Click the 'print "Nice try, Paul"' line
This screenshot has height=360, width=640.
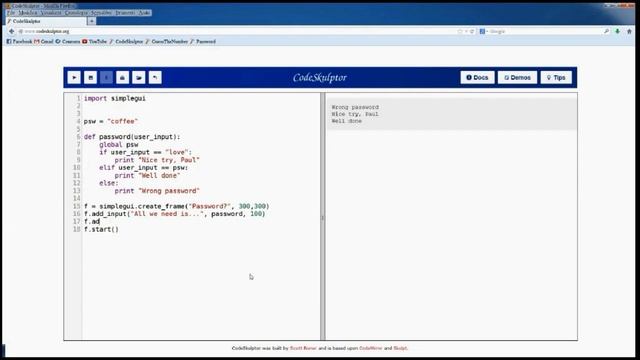[157, 160]
